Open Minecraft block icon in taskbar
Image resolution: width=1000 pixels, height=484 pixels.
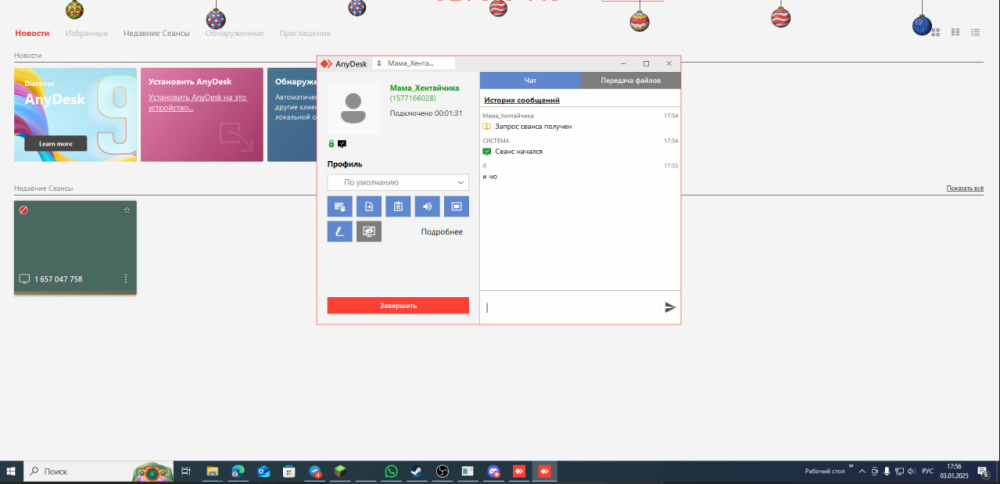pos(340,472)
